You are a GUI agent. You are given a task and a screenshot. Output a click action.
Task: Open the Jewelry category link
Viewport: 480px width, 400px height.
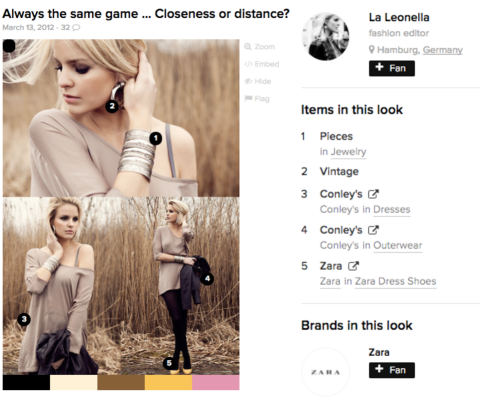(x=348, y=152)
